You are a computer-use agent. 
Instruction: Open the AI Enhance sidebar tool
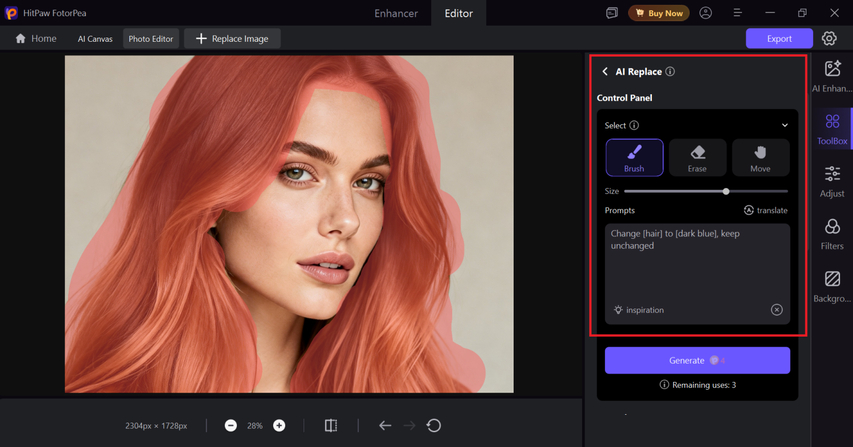click(832, 76)
